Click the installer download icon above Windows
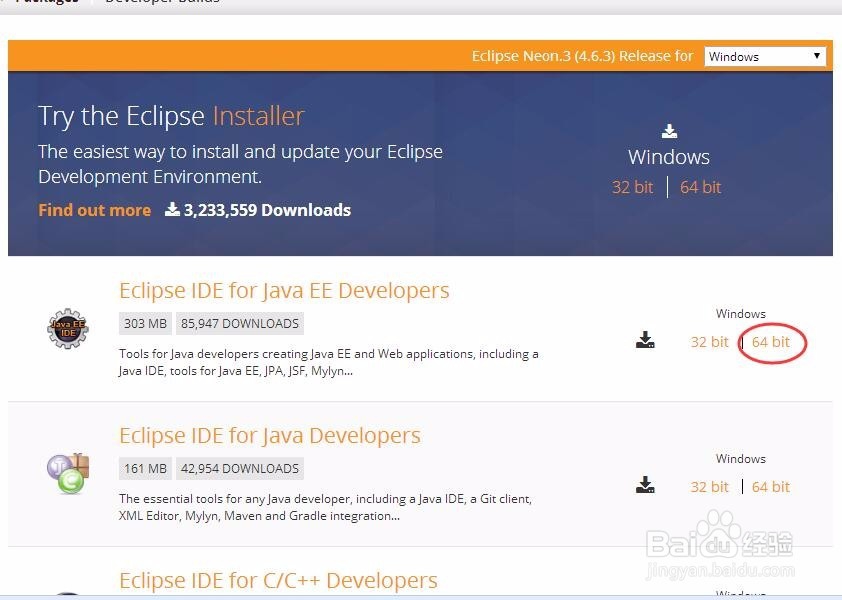This screenshot has width=842, height=600. 669,131
